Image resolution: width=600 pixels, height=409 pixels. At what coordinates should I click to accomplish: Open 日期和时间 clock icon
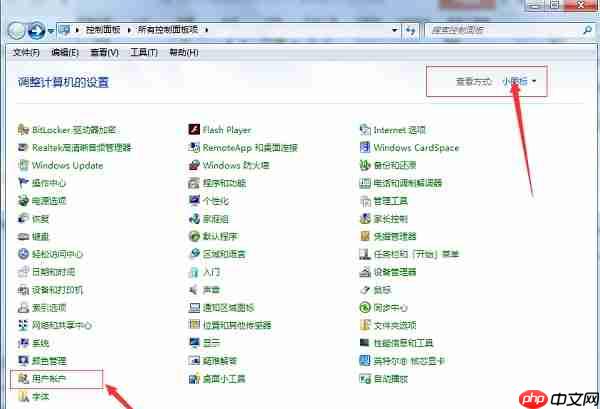click(x=23, y=272)
